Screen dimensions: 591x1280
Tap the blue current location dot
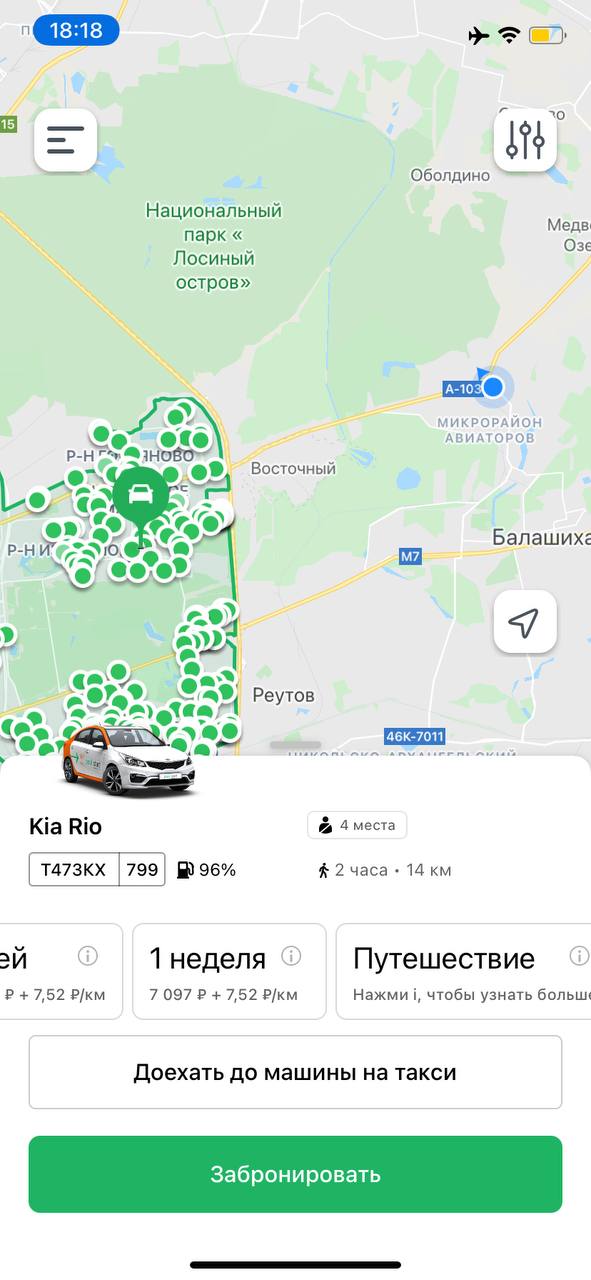pos(491,387)
